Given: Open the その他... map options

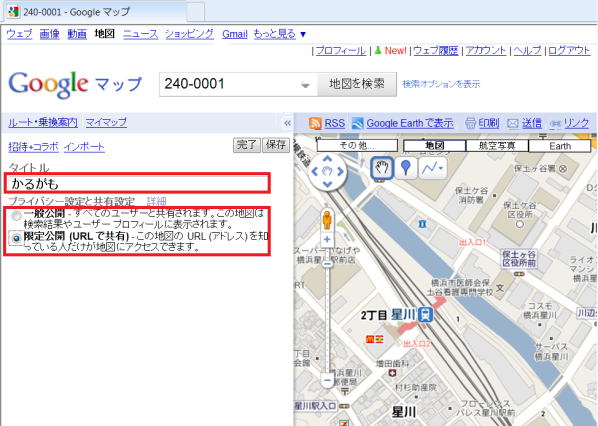Looking at the screenshot, I should tap(357, 145).
